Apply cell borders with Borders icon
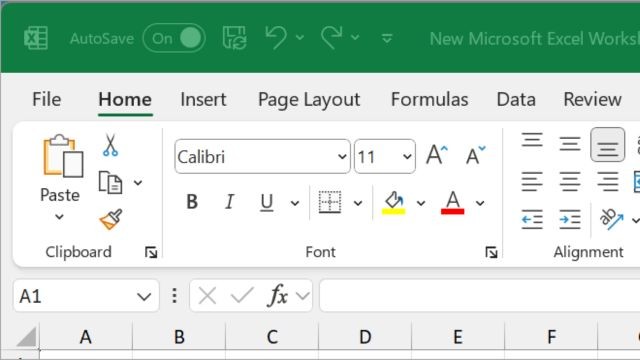640x360 pixels. pyautogui.click(x=330, y=202)
